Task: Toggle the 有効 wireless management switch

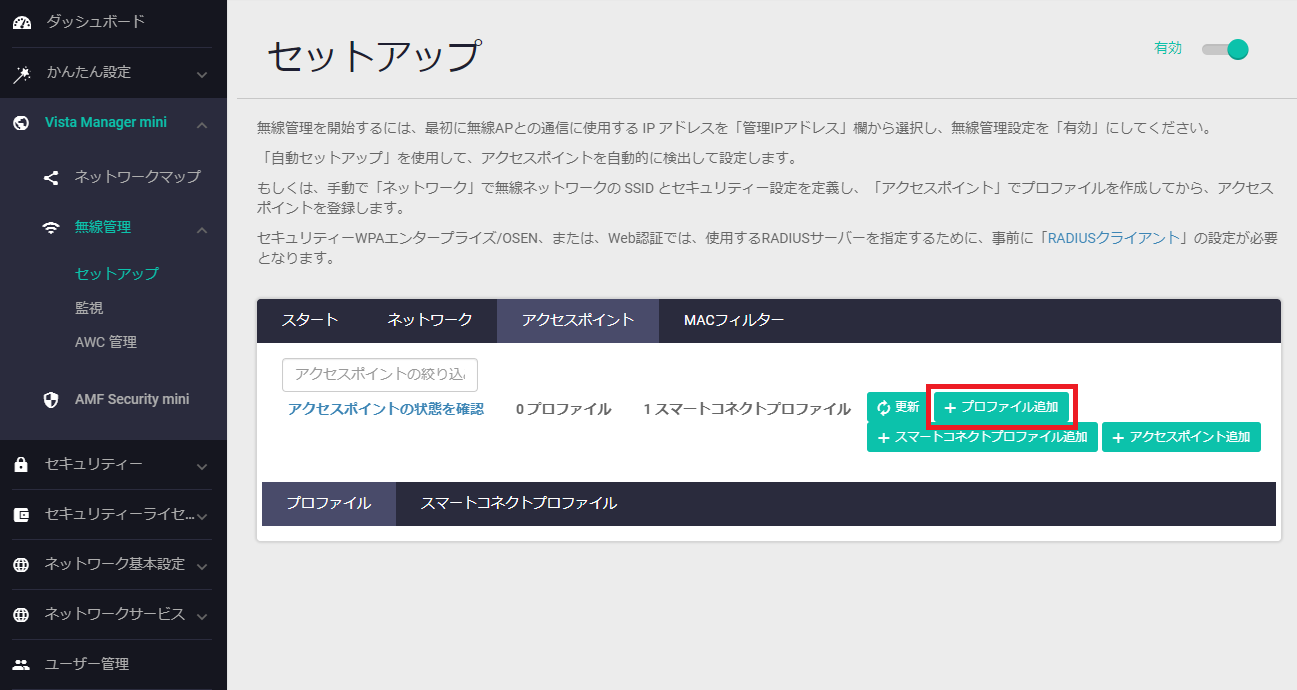Action: point(1226,49)
